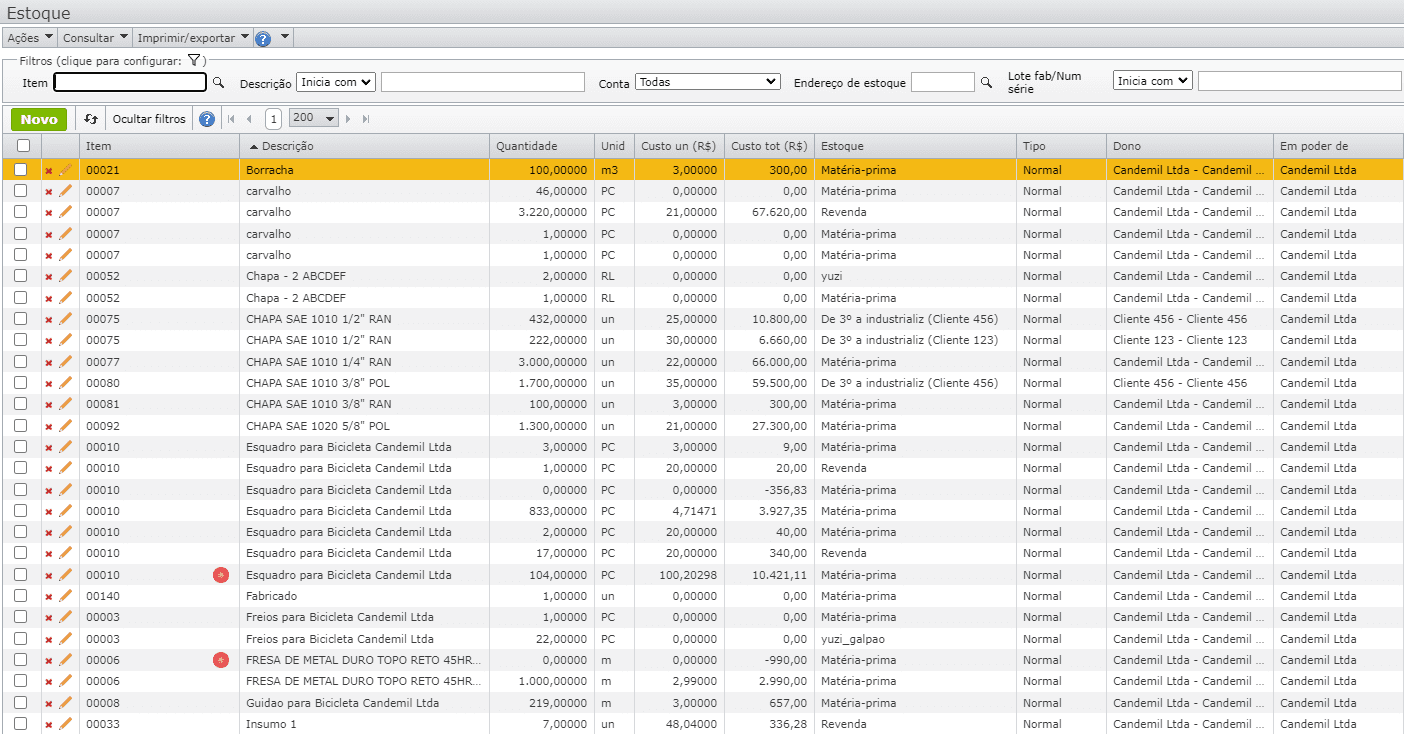The image size is (1404, 734).
Task: Expand the 200 rows-per-page dropdown
Action: coord(314,118)
